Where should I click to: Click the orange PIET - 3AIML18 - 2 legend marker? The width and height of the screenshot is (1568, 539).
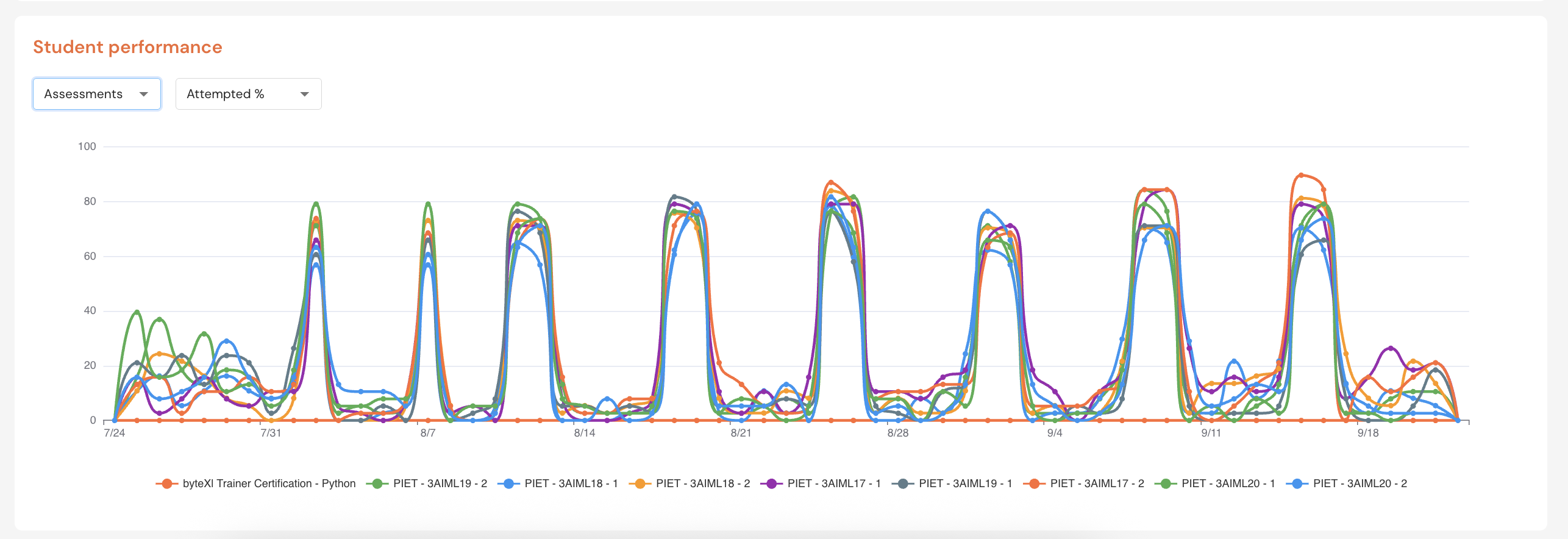(x=640, y=484)
